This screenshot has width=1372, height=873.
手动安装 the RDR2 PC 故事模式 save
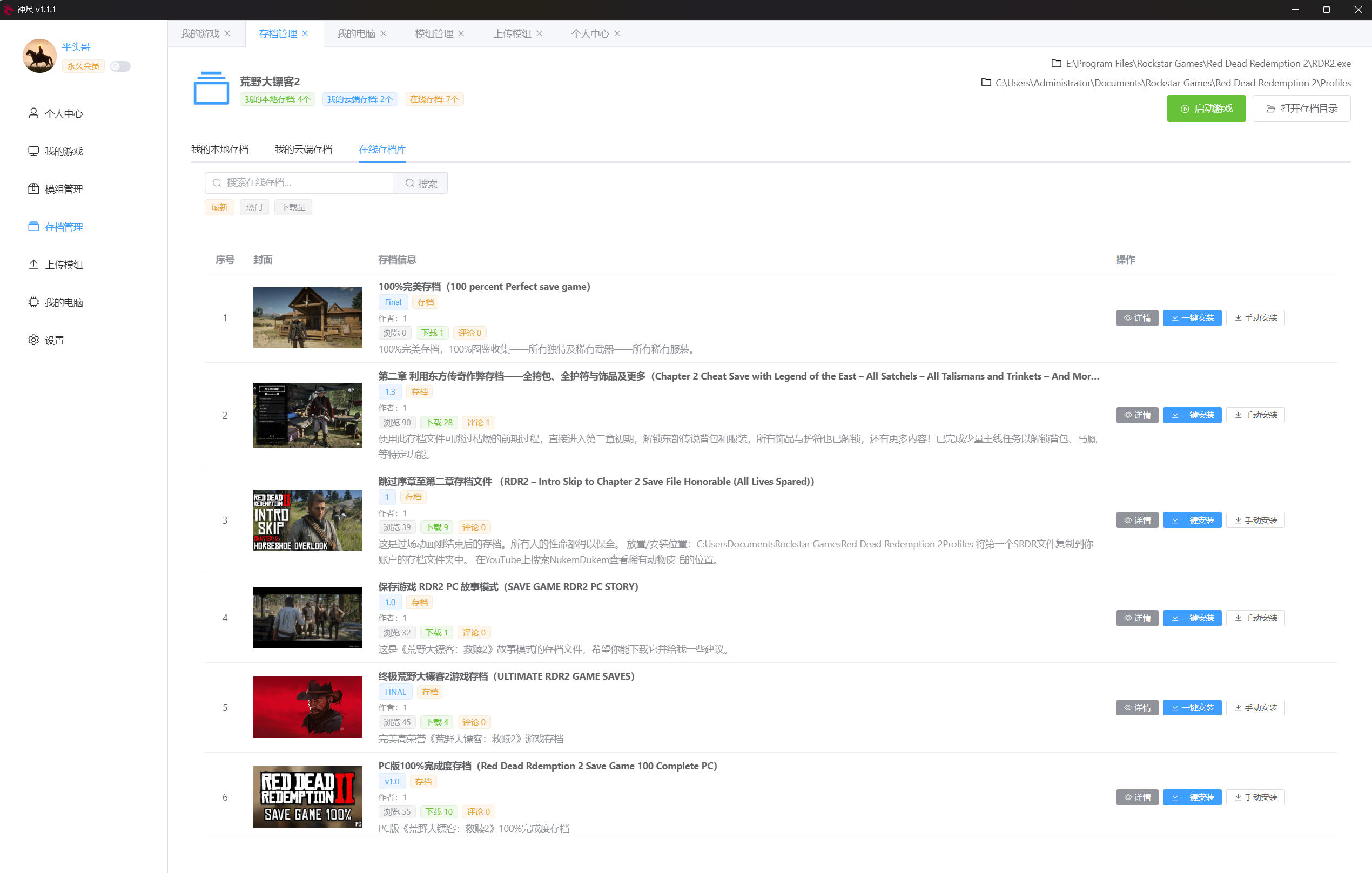click(1256, 618)
